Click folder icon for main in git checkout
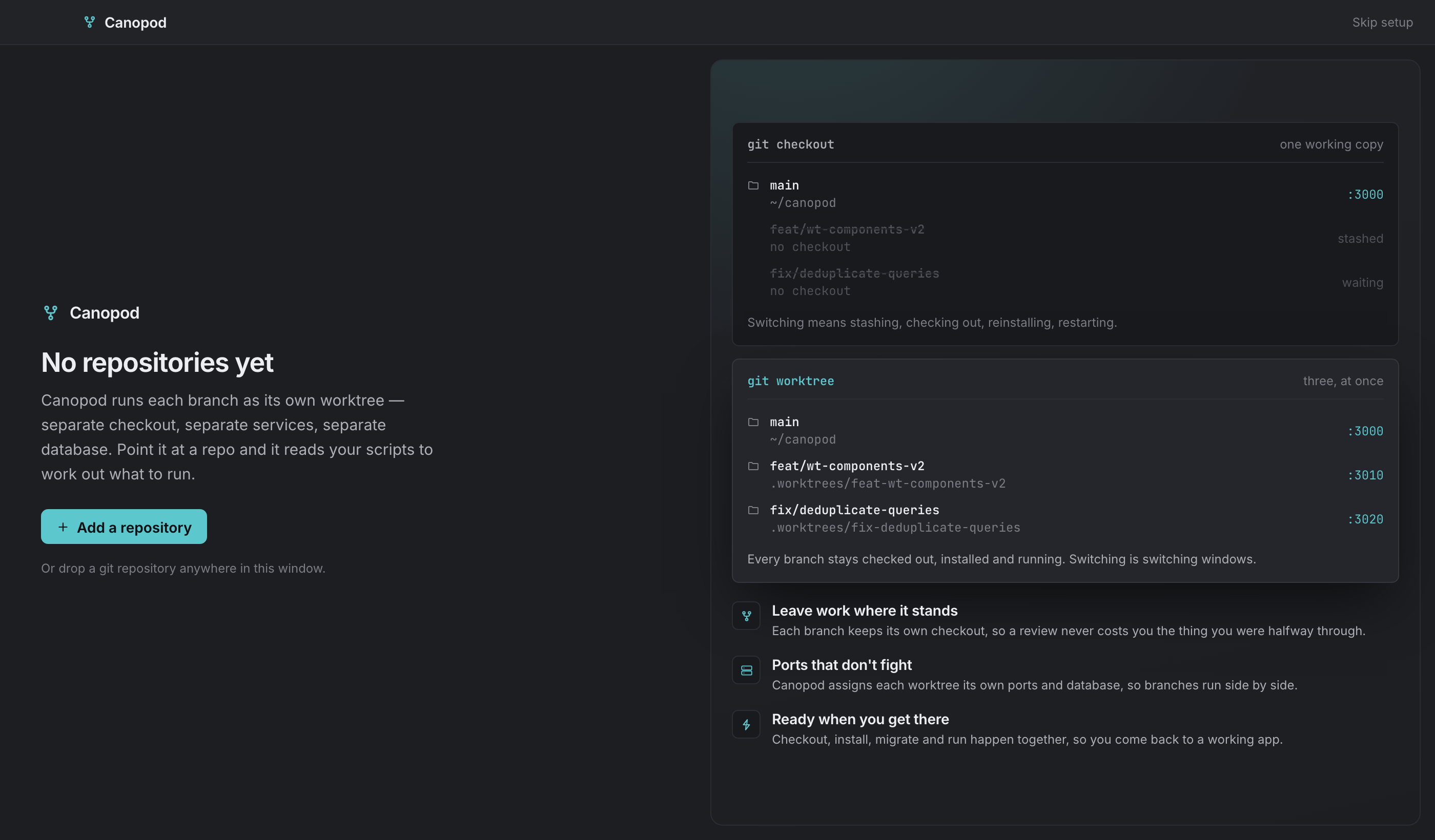This screenshot has height=840, width=1435. [753, 185]
